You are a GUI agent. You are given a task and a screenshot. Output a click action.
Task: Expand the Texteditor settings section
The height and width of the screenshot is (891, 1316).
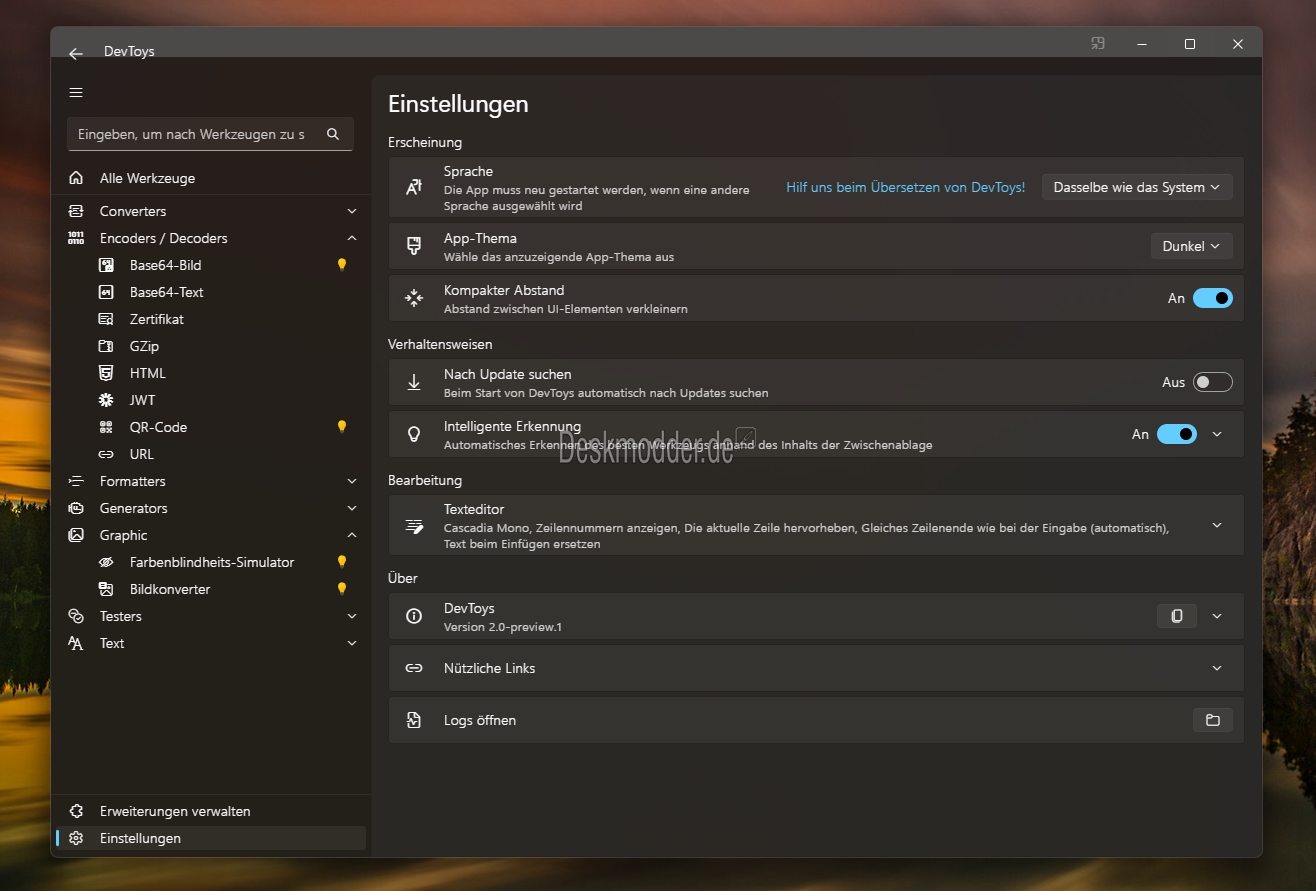coord(1217,525)
